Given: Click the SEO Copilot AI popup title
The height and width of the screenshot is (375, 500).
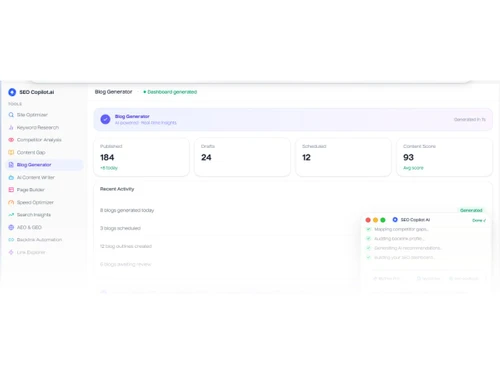Looking at the screenshot, I should pyautogui.click(x=415, y=220).
